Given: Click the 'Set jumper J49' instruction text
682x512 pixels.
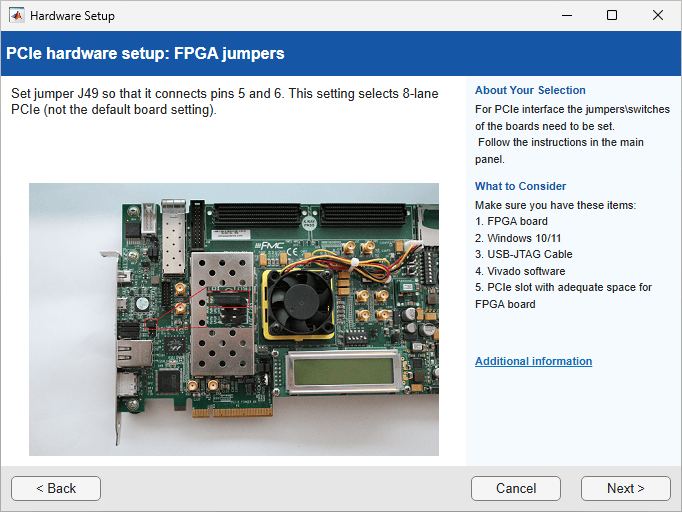Looking at the screenshot, I should [224, 101].
